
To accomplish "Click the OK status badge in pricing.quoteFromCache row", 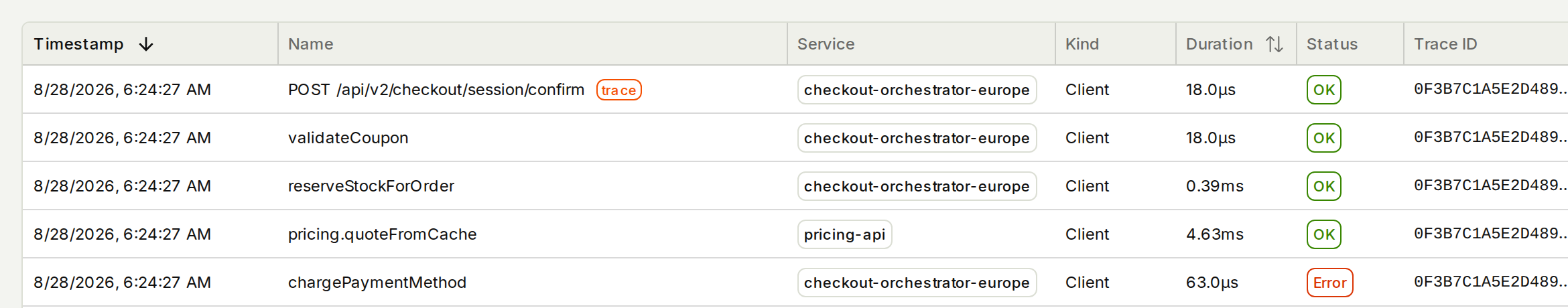I will (1323, 234).
